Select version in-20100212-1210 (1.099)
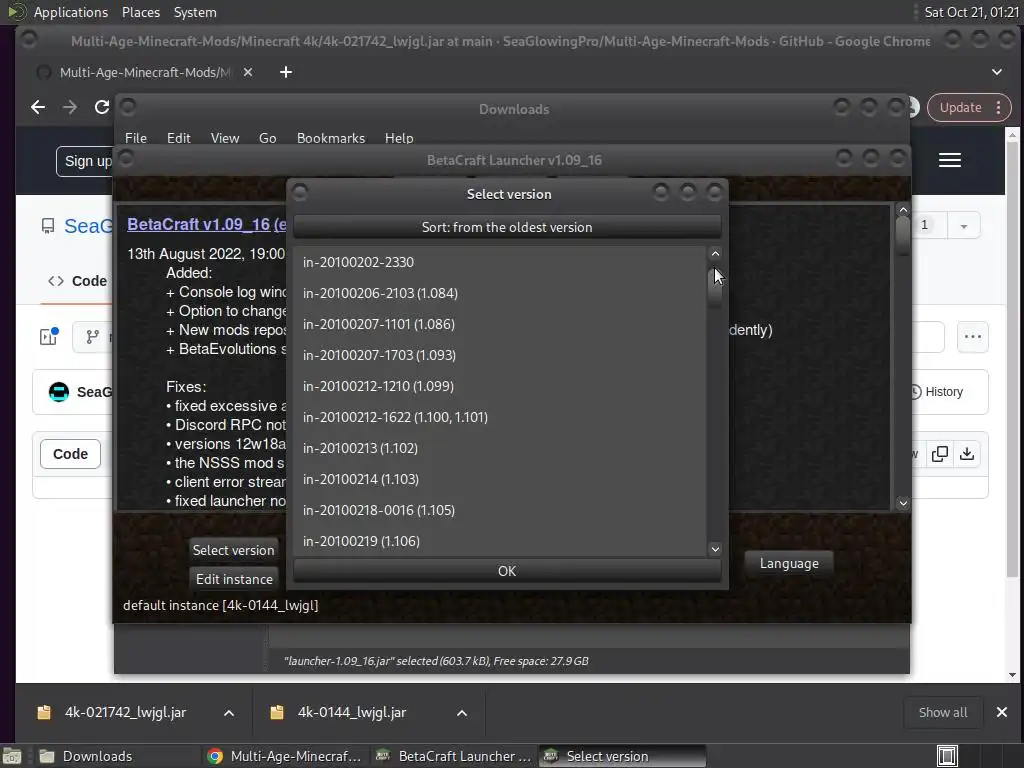The image size is (1024, 768). [x=500, y=386]
